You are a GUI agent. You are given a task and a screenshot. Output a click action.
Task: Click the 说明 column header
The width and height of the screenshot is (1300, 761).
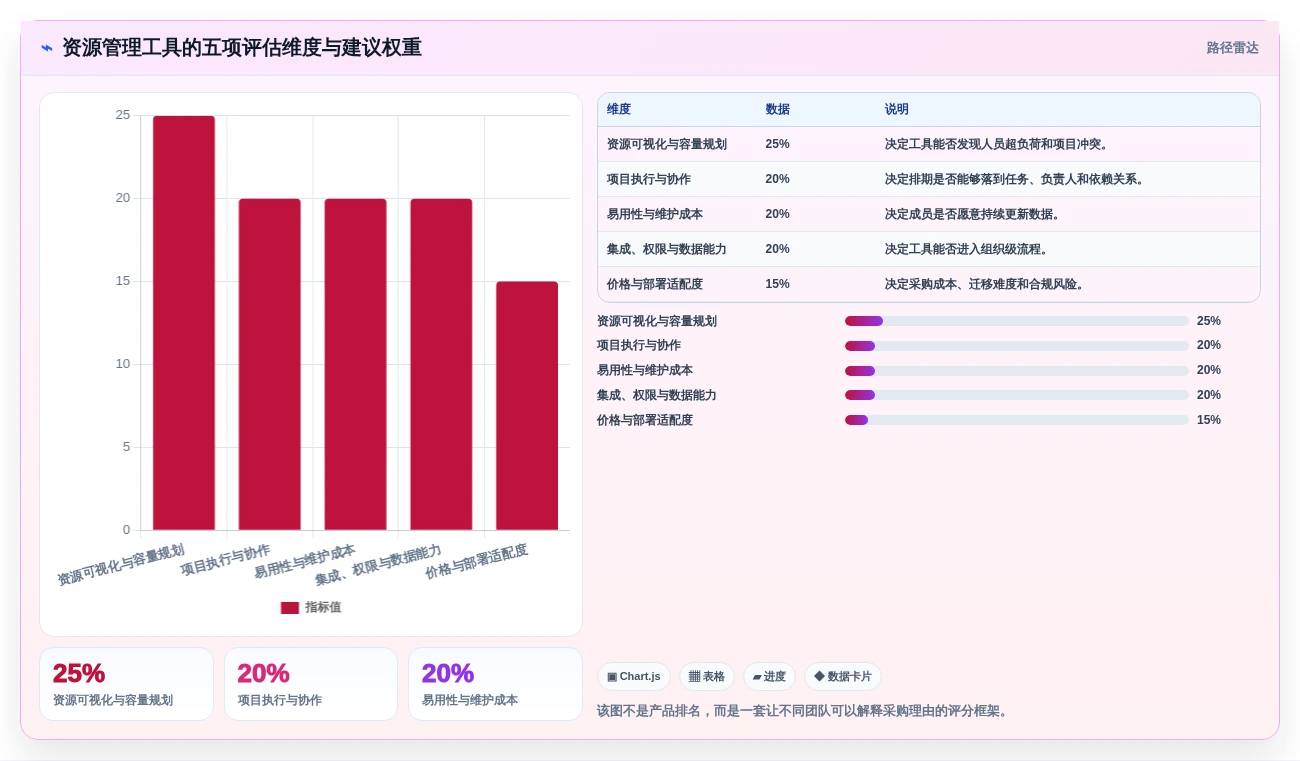(897, 110)
